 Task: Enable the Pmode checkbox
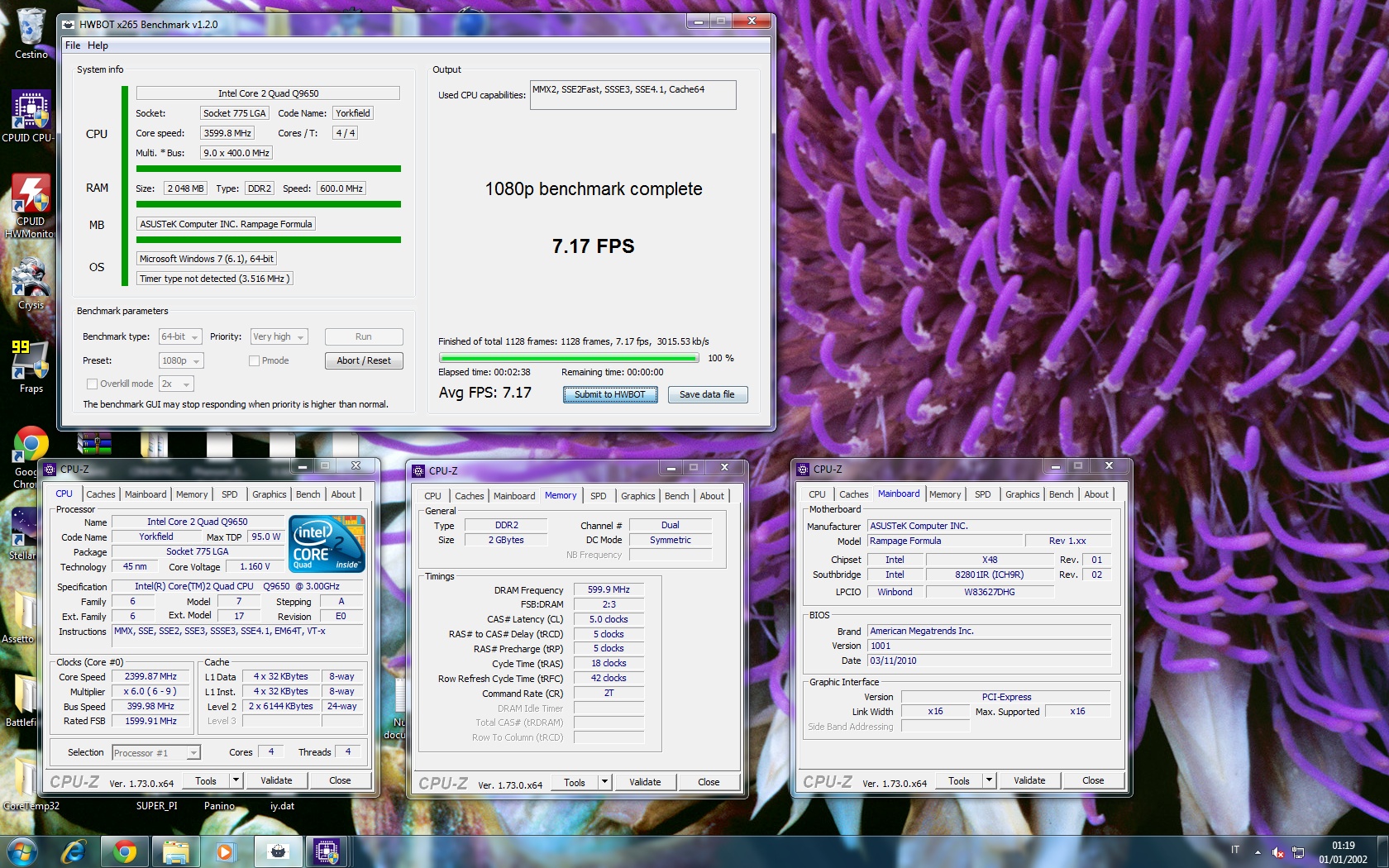pyautogui.click(x=254, y=360)
